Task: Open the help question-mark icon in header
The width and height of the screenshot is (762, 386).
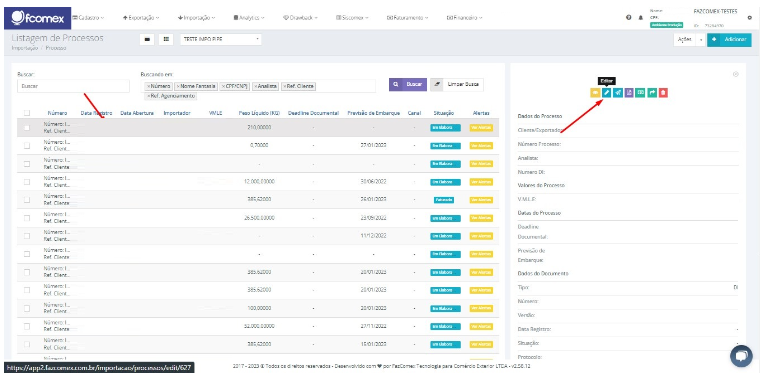Action: point(629,18)
